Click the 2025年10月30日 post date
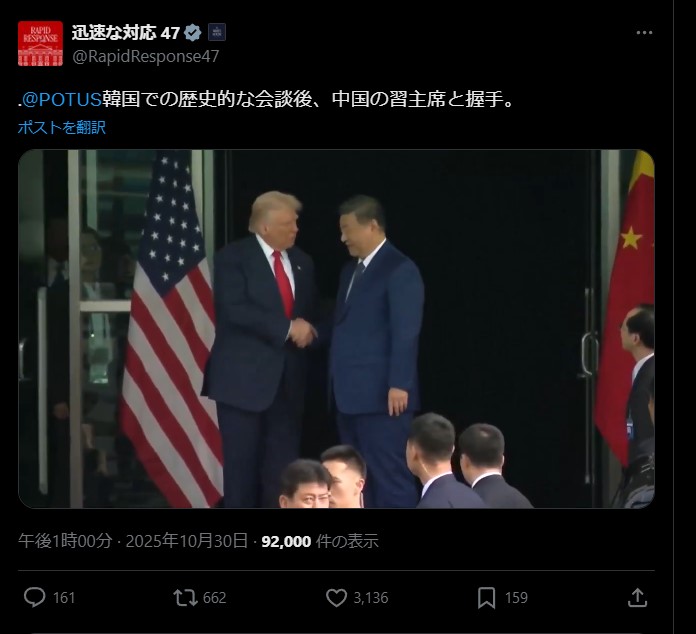The image size is (696, 634). [x=186, y=541]
